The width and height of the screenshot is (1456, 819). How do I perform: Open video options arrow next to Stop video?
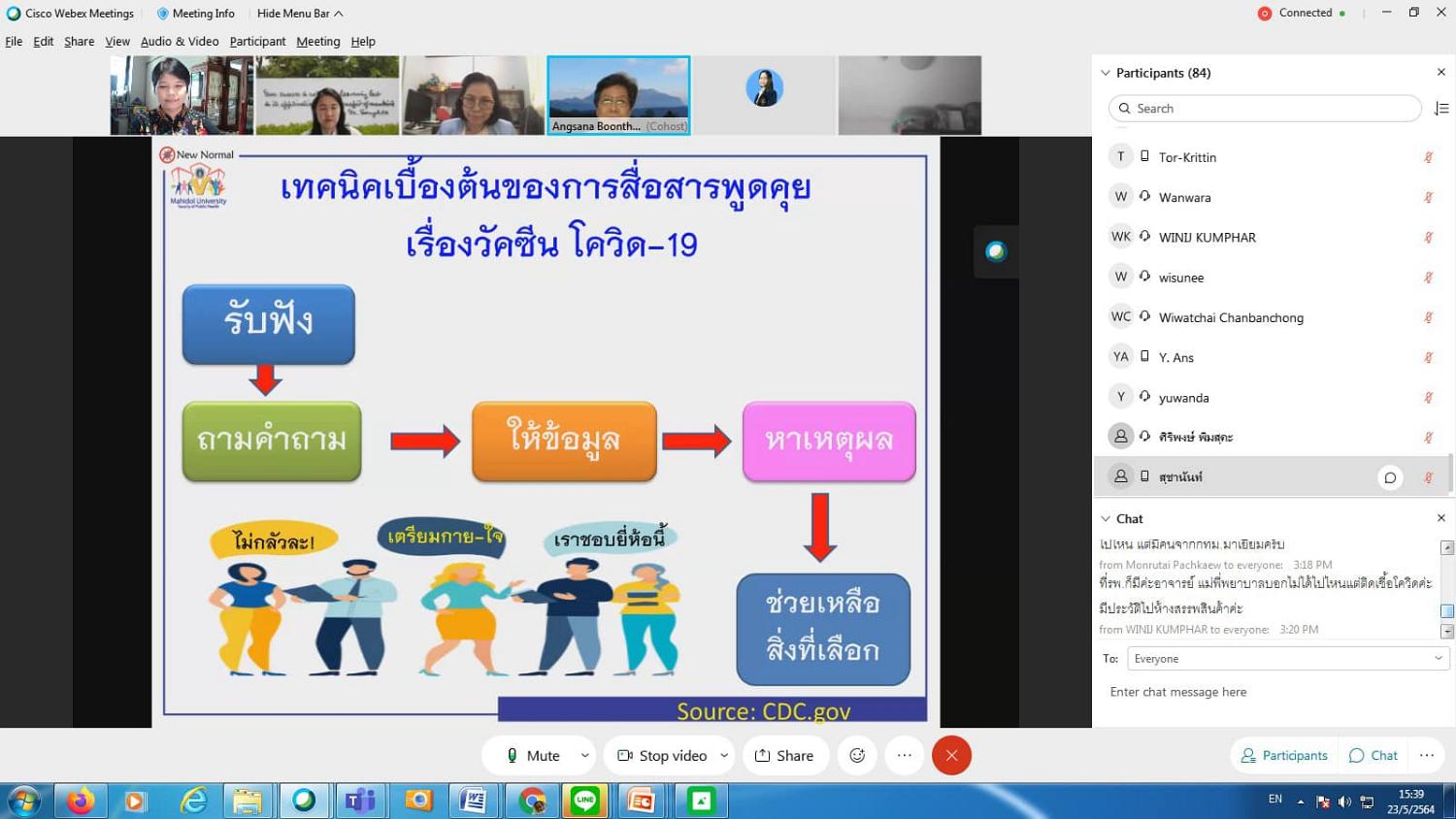coord(724,755)
